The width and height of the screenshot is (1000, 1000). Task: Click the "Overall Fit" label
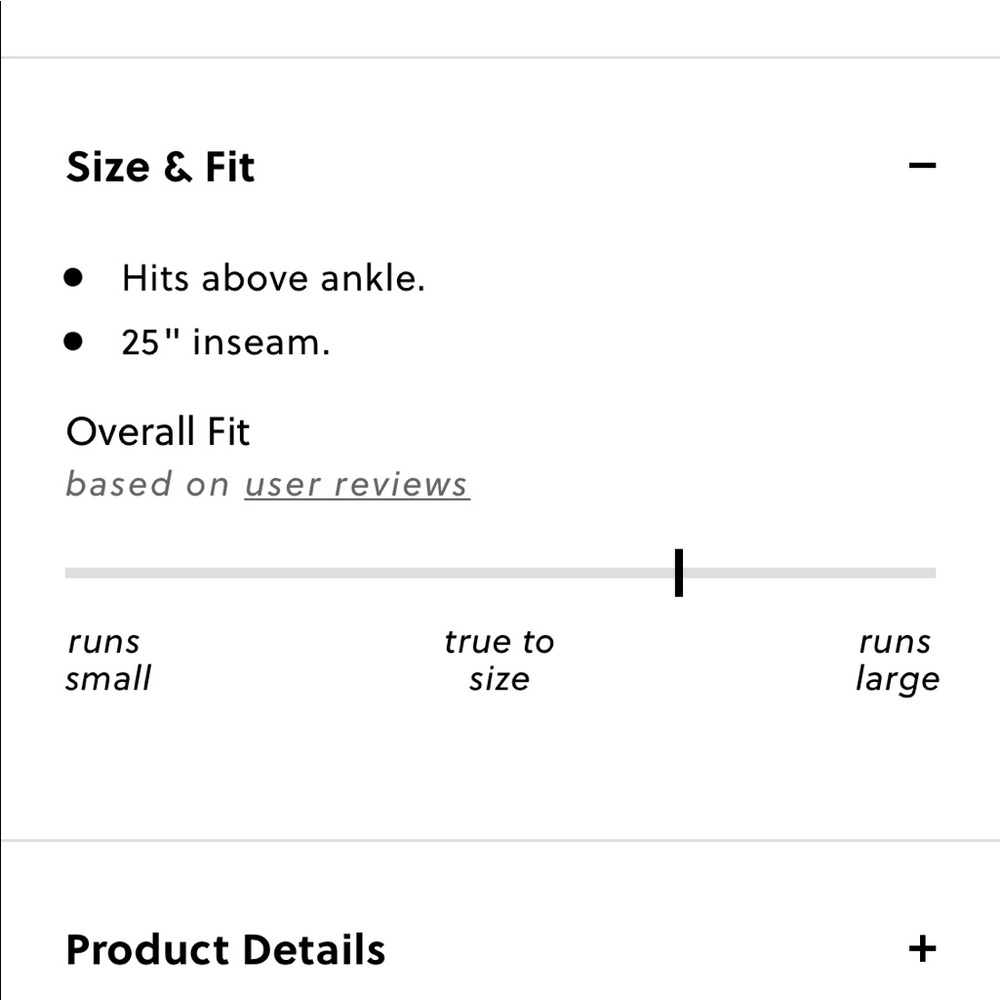[x=158, y=432]
